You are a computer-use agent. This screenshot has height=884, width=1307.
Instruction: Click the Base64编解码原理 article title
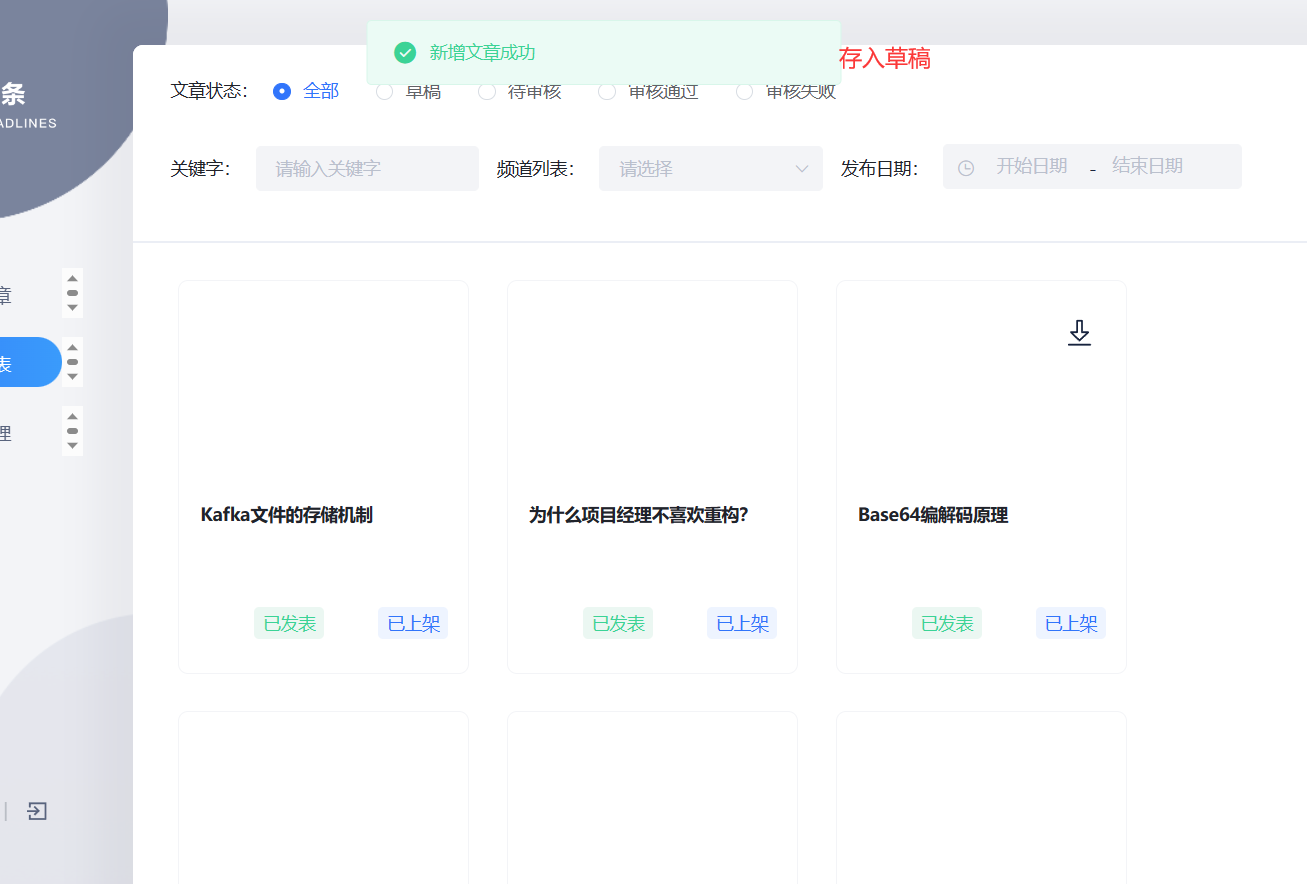coord(933,515)
